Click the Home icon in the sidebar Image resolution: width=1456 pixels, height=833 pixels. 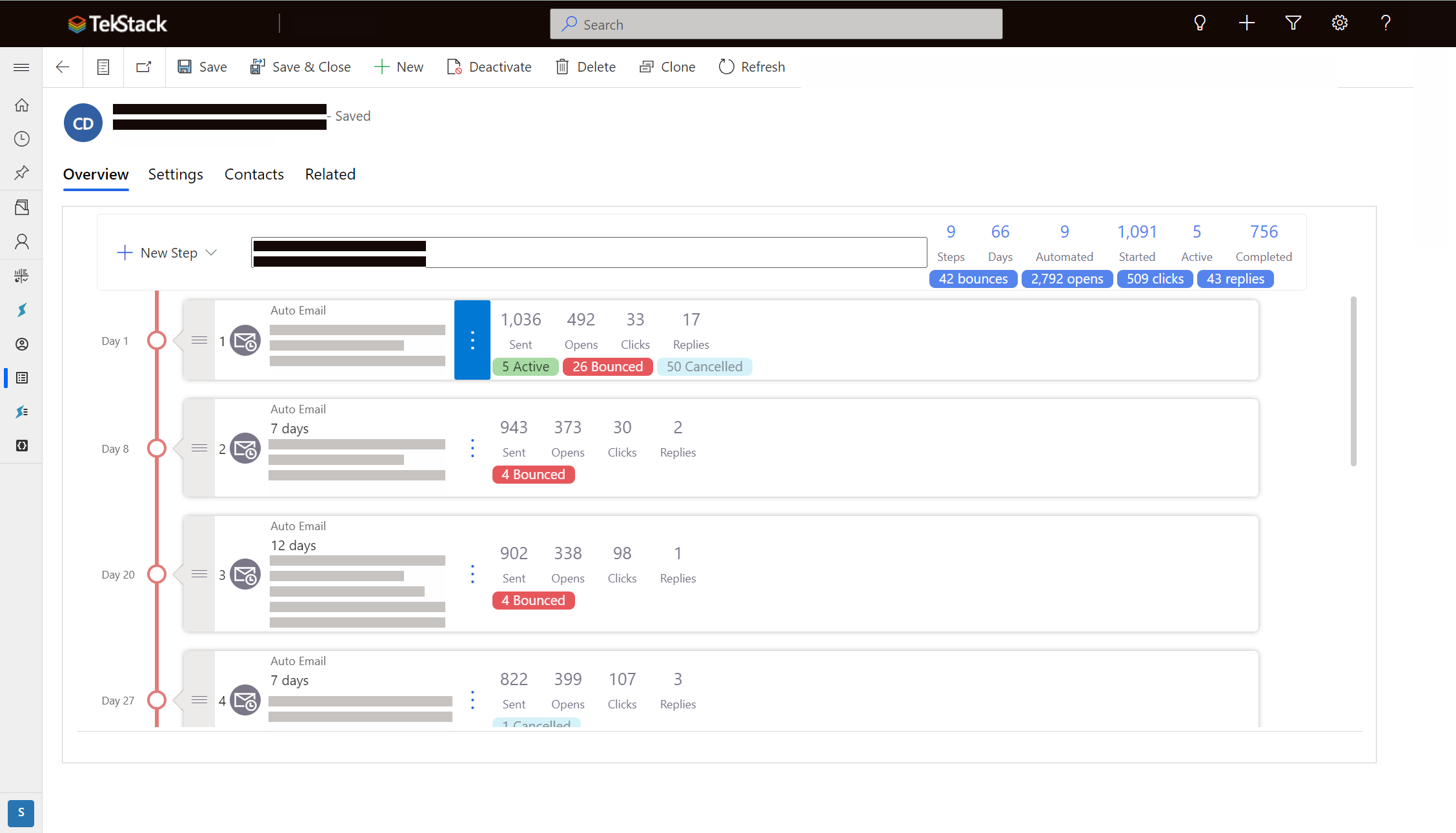[x=22, y=105]
